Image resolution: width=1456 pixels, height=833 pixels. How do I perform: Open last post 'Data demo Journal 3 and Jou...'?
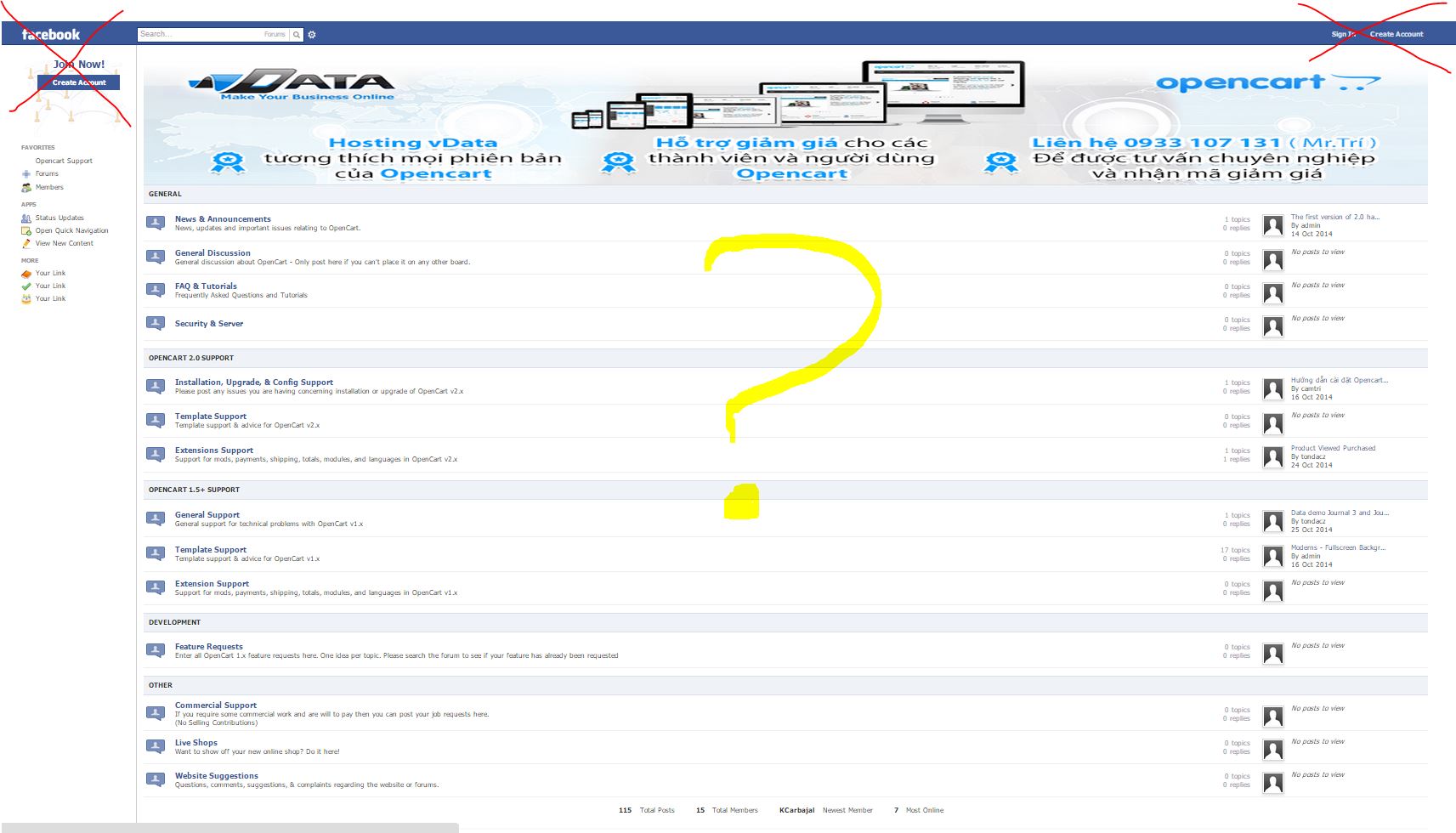point(1340,513)
